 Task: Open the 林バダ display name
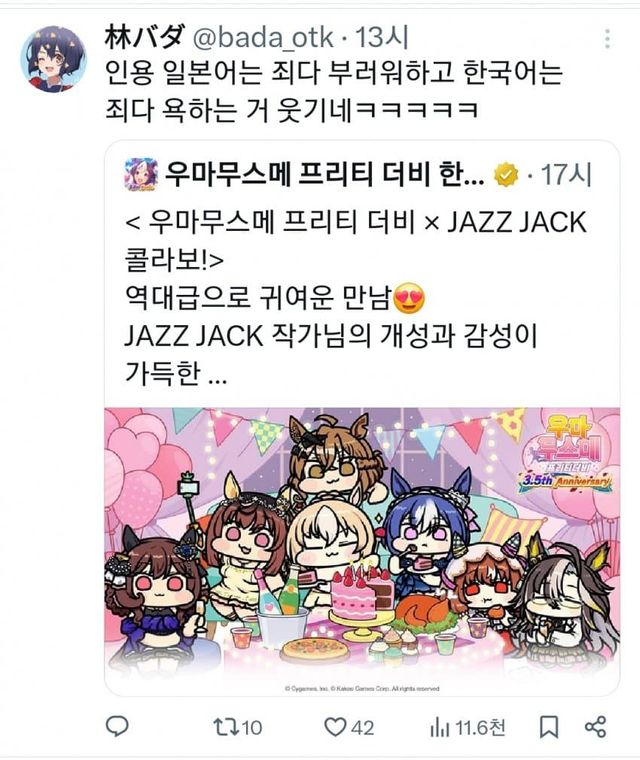(x=144, y=37)
